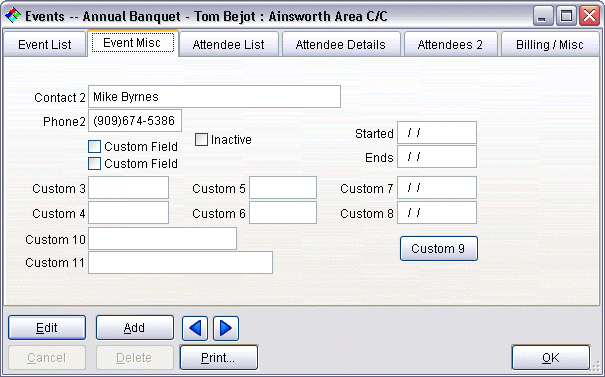This screenshot has height=377, width=605.
Task: Check the first Custom Field checkbox
Action: coord(95,147)
